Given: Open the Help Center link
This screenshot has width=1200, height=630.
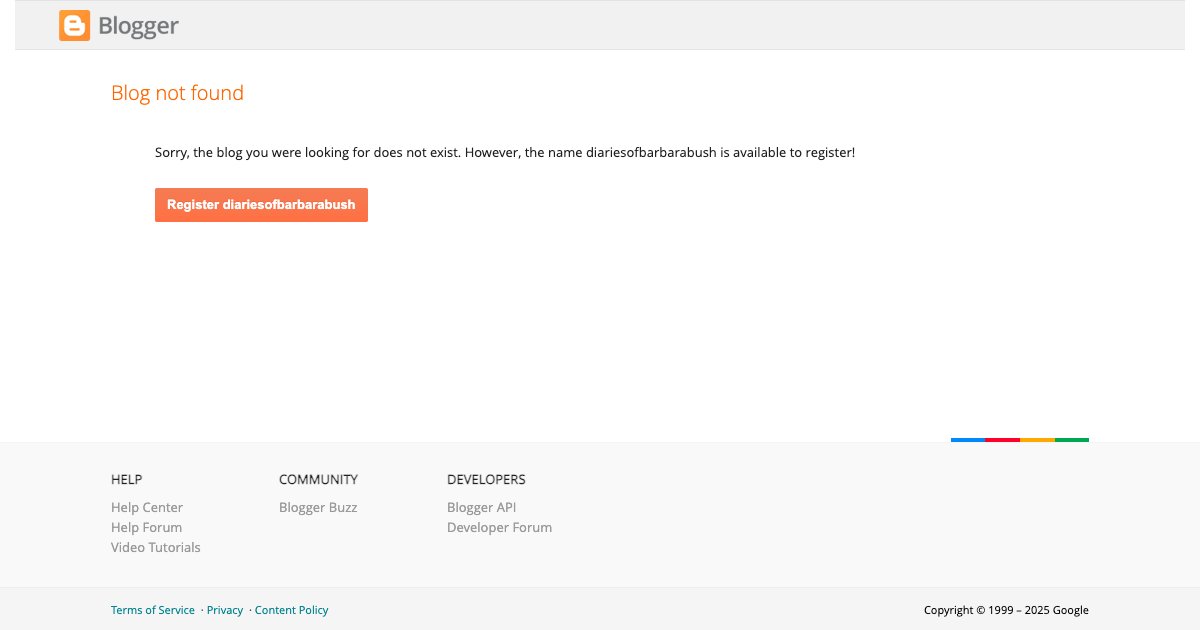Looking at the screenshot, I should coord(147,507).
